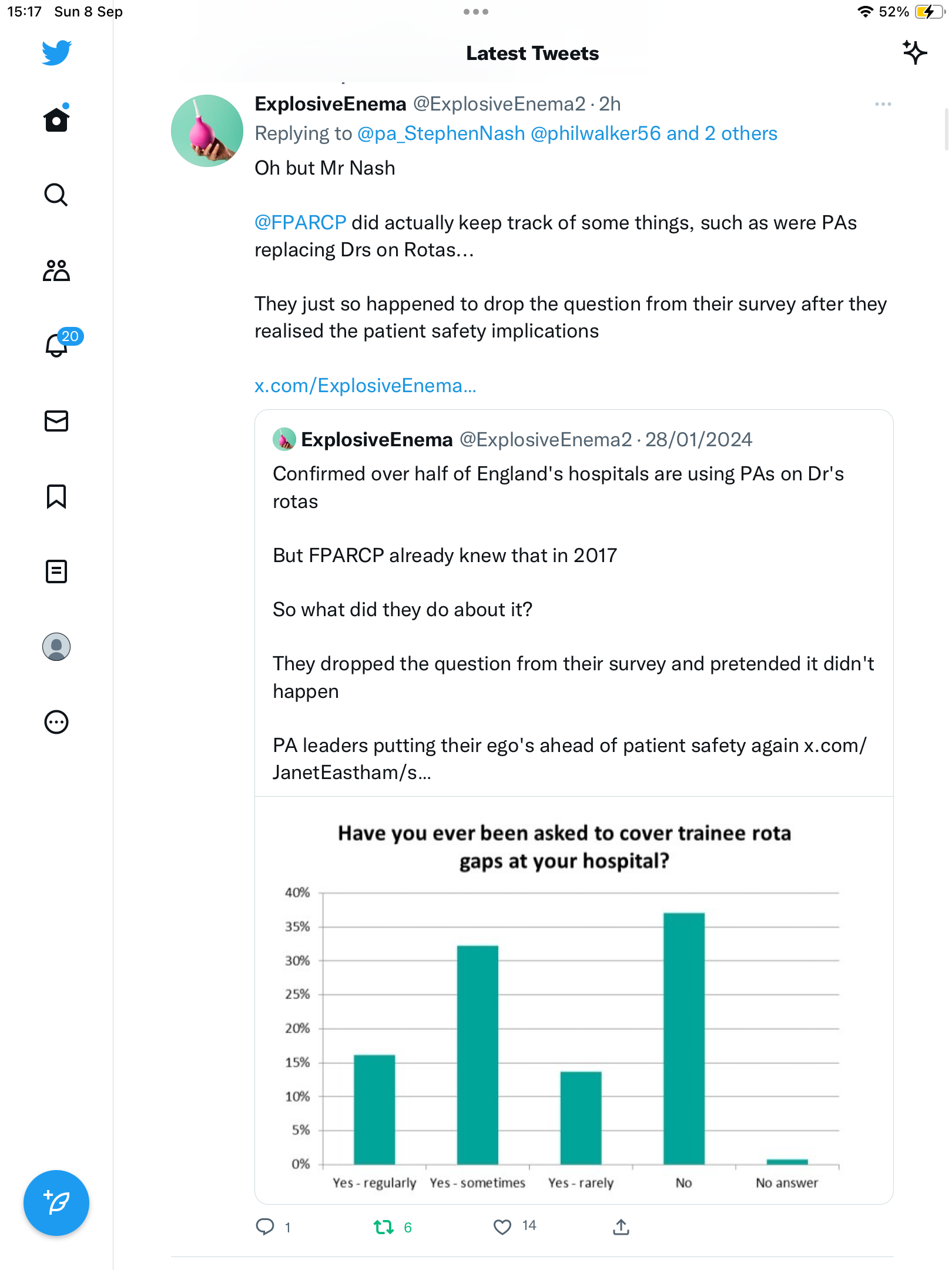Screen dimensions: 952x1270
Task: Open Communities people icon
Action: point(56,270)
